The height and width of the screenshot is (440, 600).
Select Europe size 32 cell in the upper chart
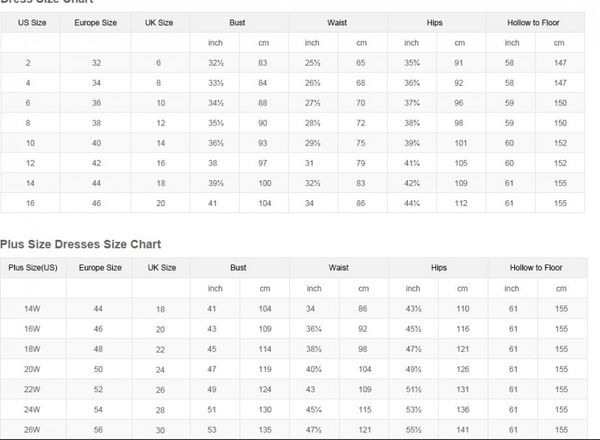[x=96, y=63]
